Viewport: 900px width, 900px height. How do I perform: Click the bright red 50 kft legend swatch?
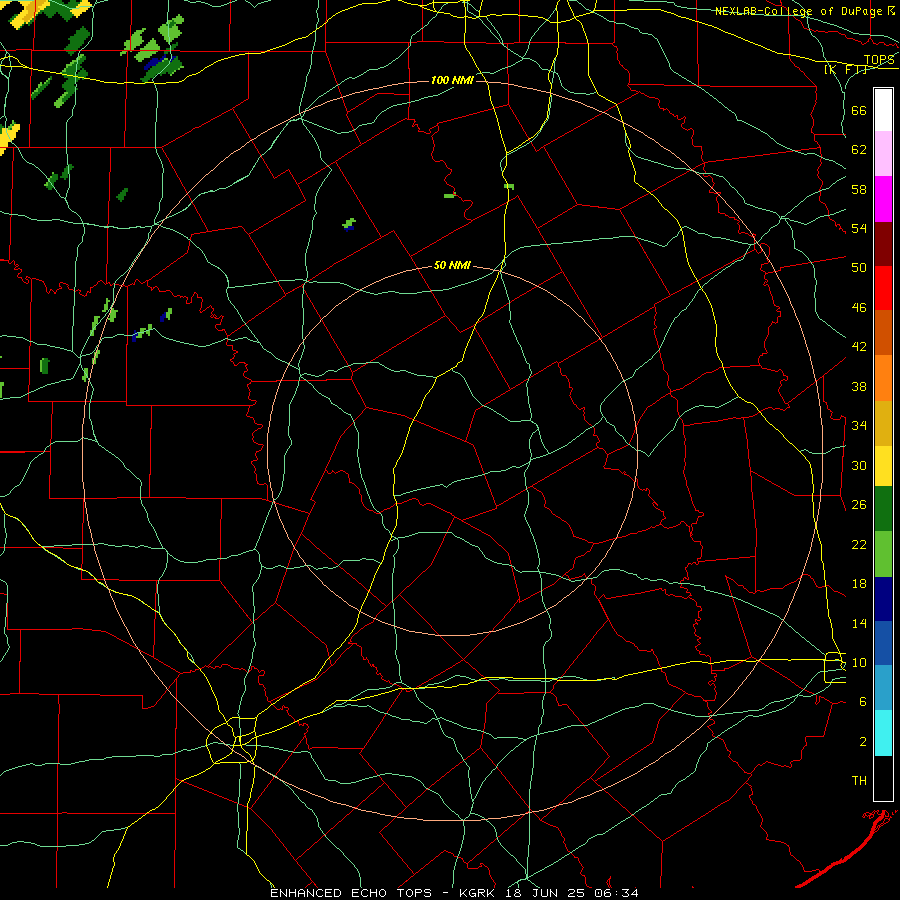[883, 288]
